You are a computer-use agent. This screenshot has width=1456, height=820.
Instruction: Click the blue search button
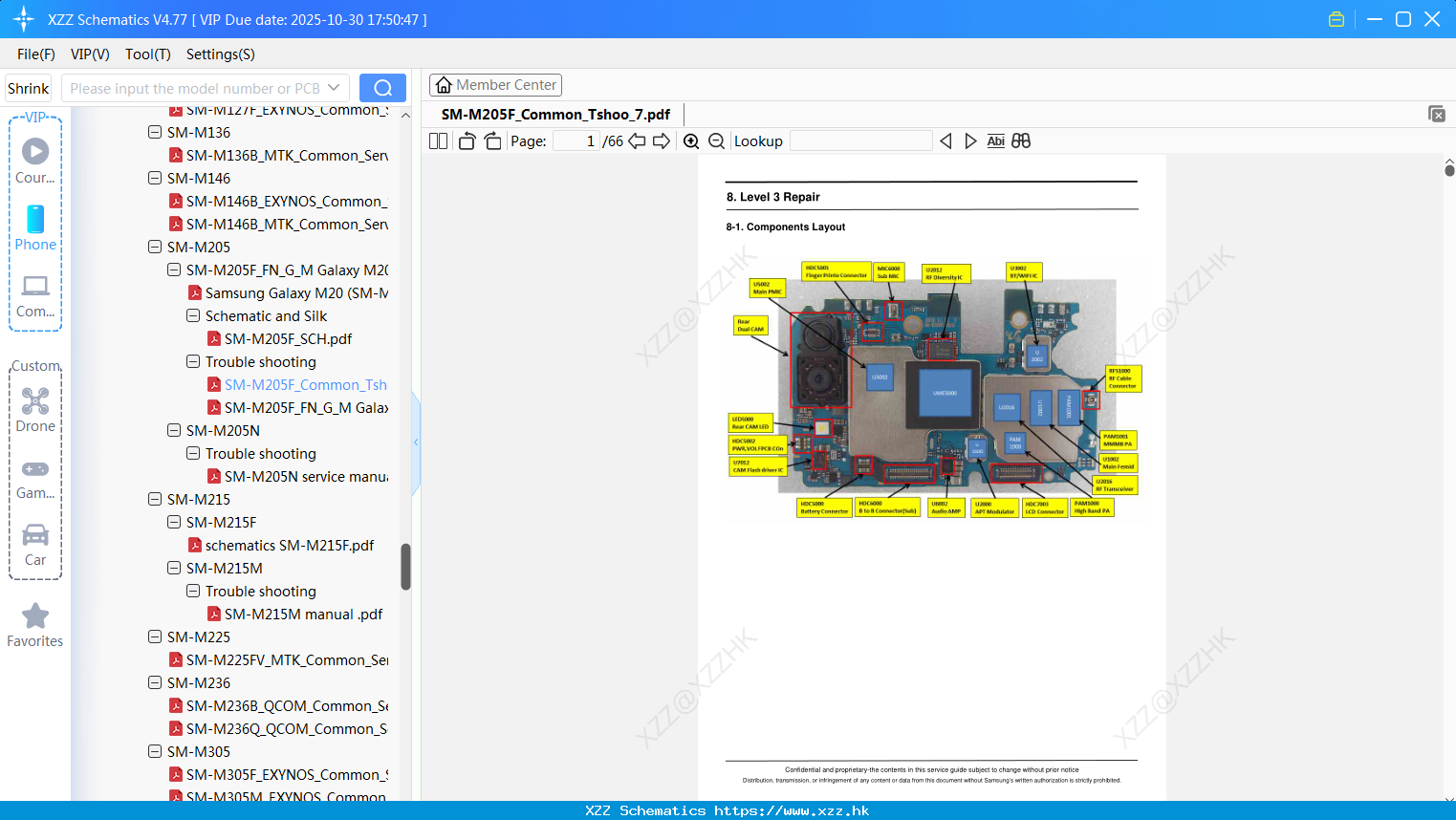382,88
